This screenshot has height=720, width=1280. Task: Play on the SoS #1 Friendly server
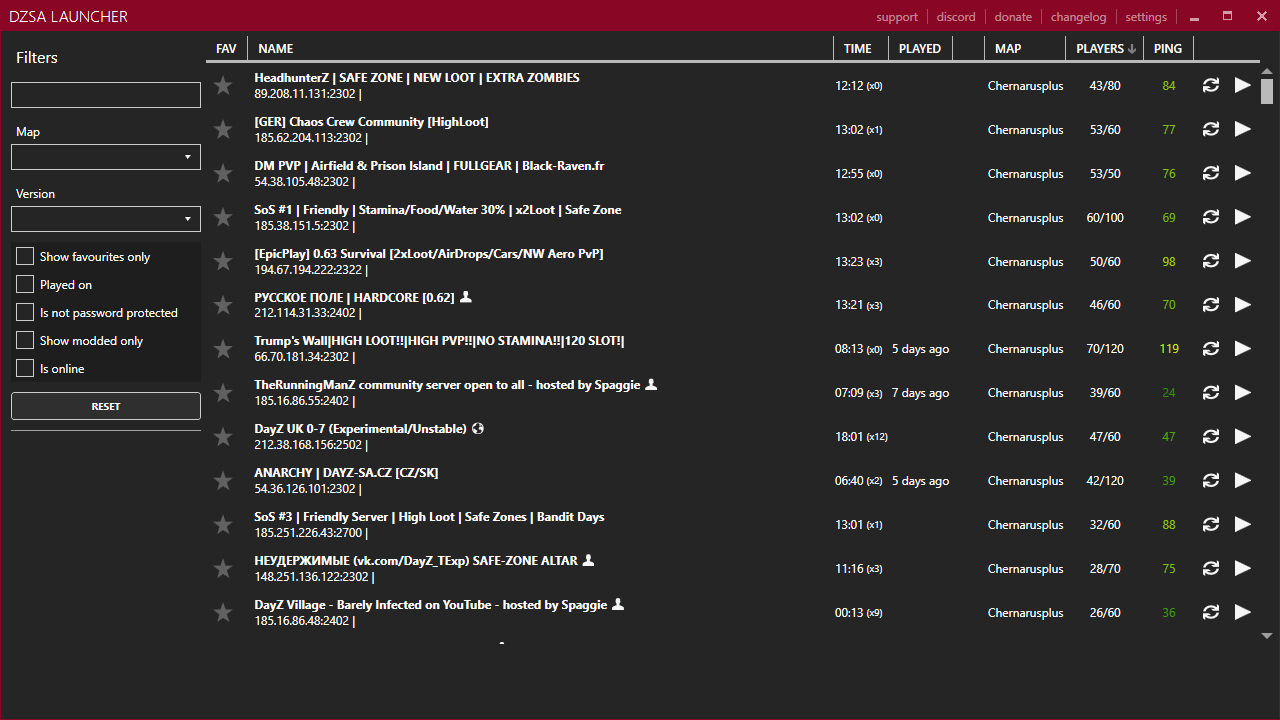[x=1242, y=217]
